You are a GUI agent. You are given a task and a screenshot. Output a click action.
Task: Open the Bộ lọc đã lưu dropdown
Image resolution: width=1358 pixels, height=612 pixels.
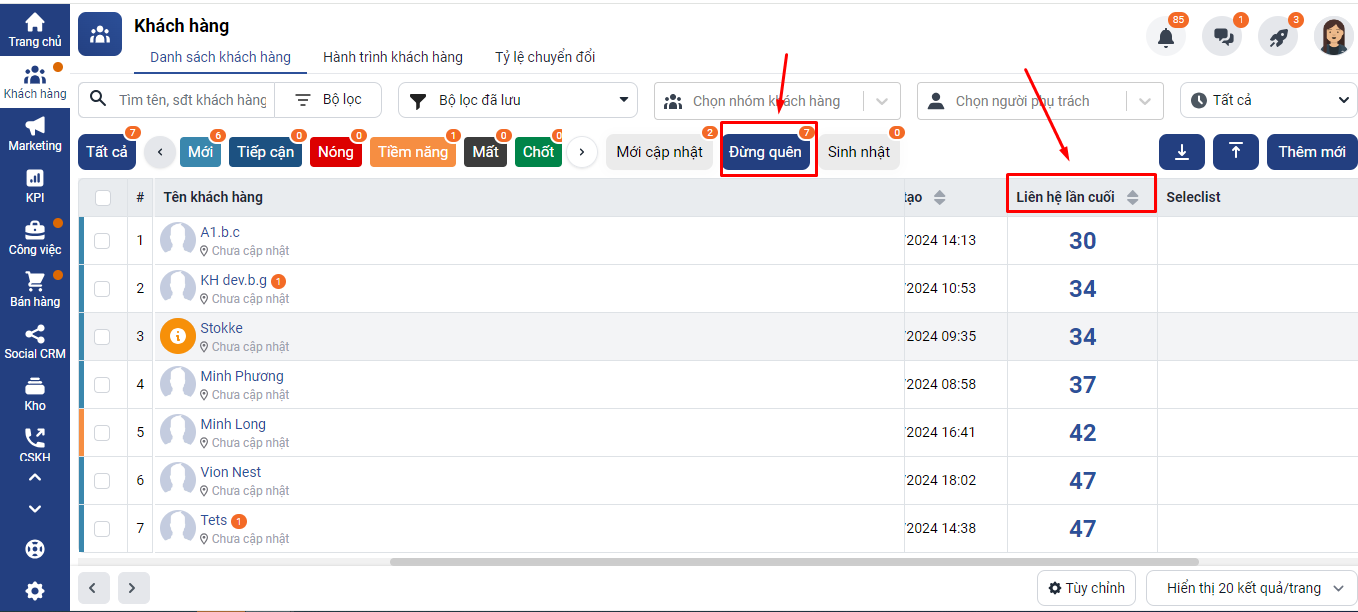pos(517,100)
